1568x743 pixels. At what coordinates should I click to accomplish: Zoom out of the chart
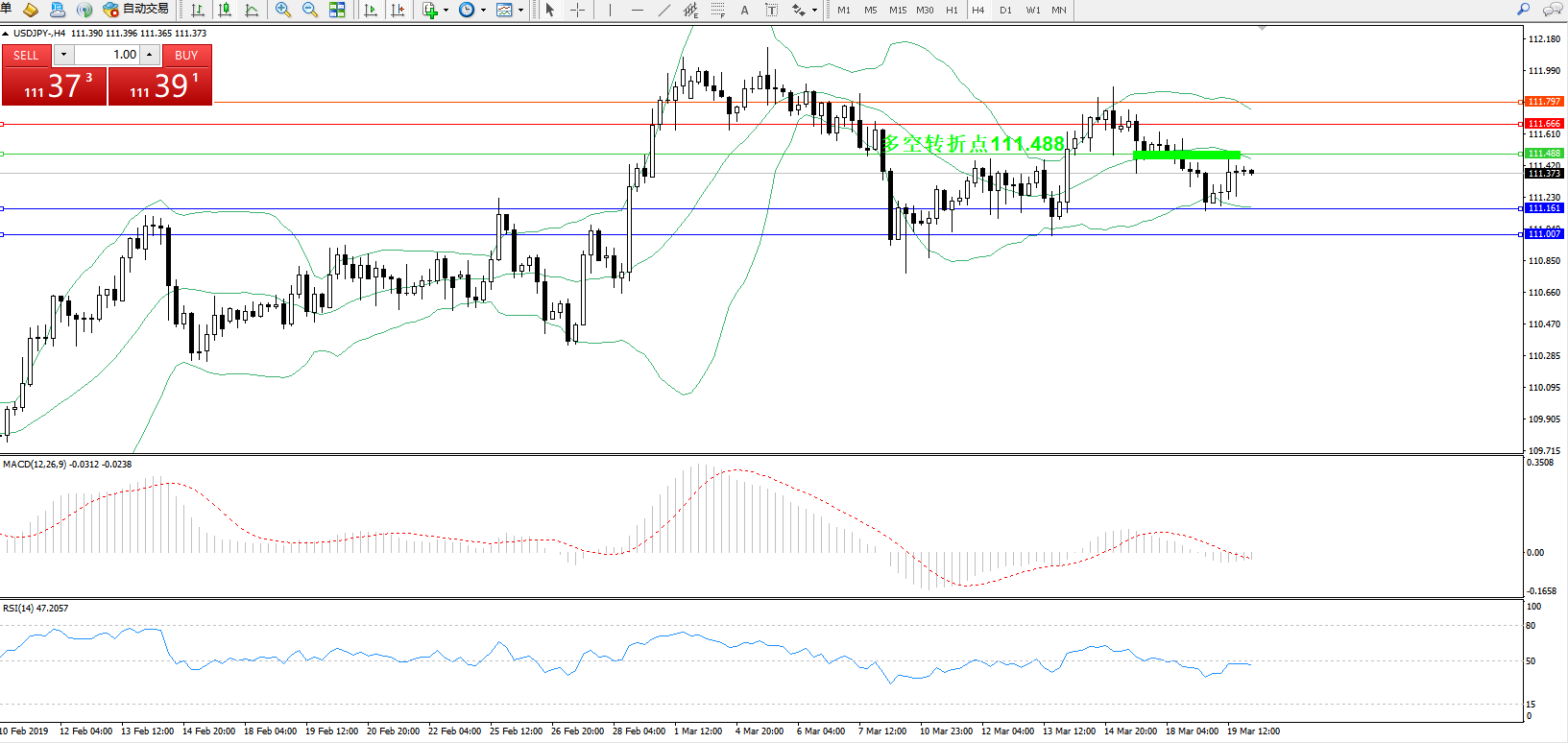(x=309, y=10)
